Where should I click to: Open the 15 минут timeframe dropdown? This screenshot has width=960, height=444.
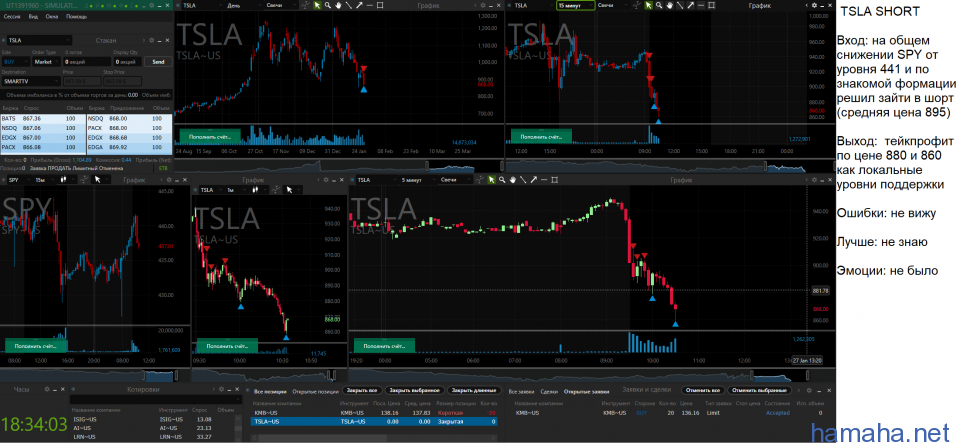tap(576, 5)
